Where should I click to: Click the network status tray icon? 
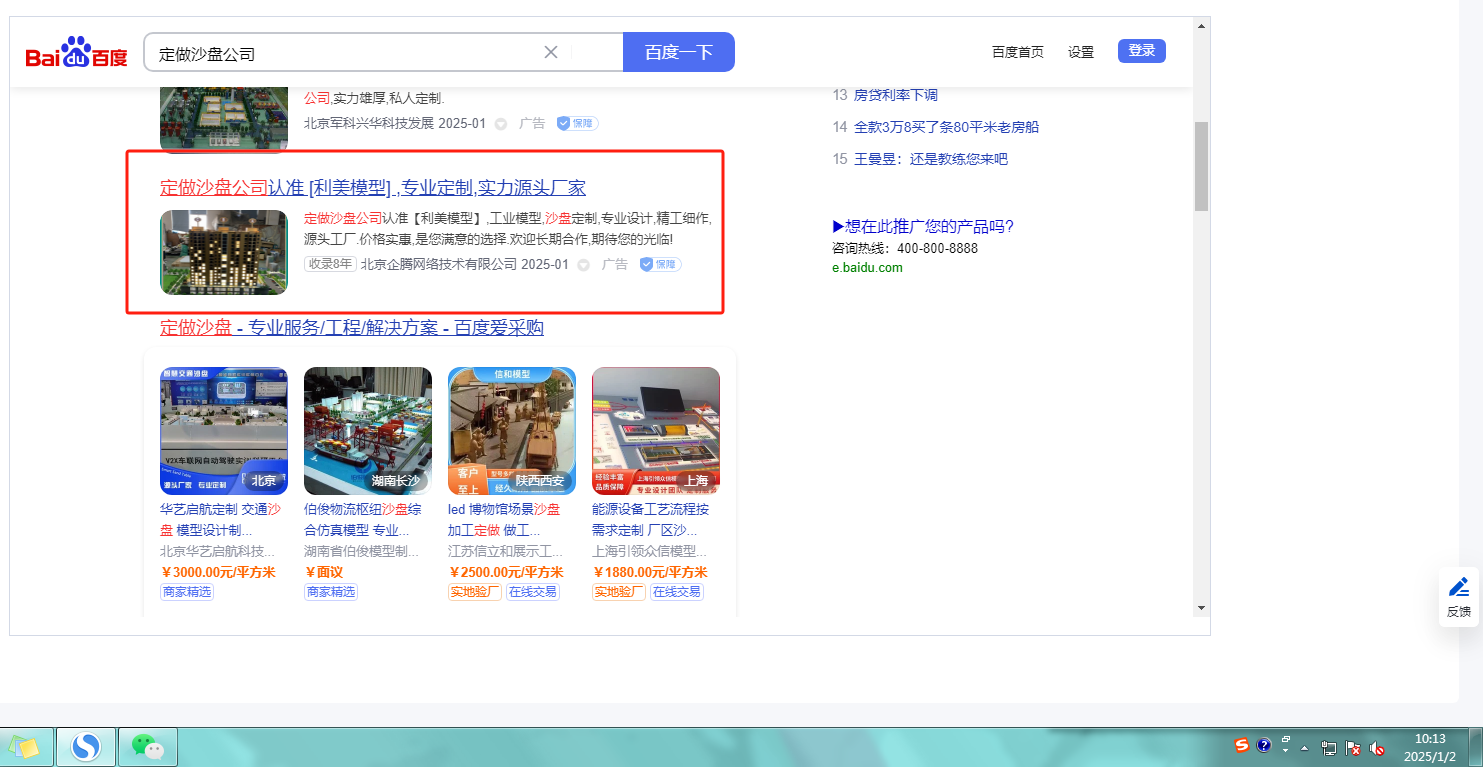pos(1329,747)
